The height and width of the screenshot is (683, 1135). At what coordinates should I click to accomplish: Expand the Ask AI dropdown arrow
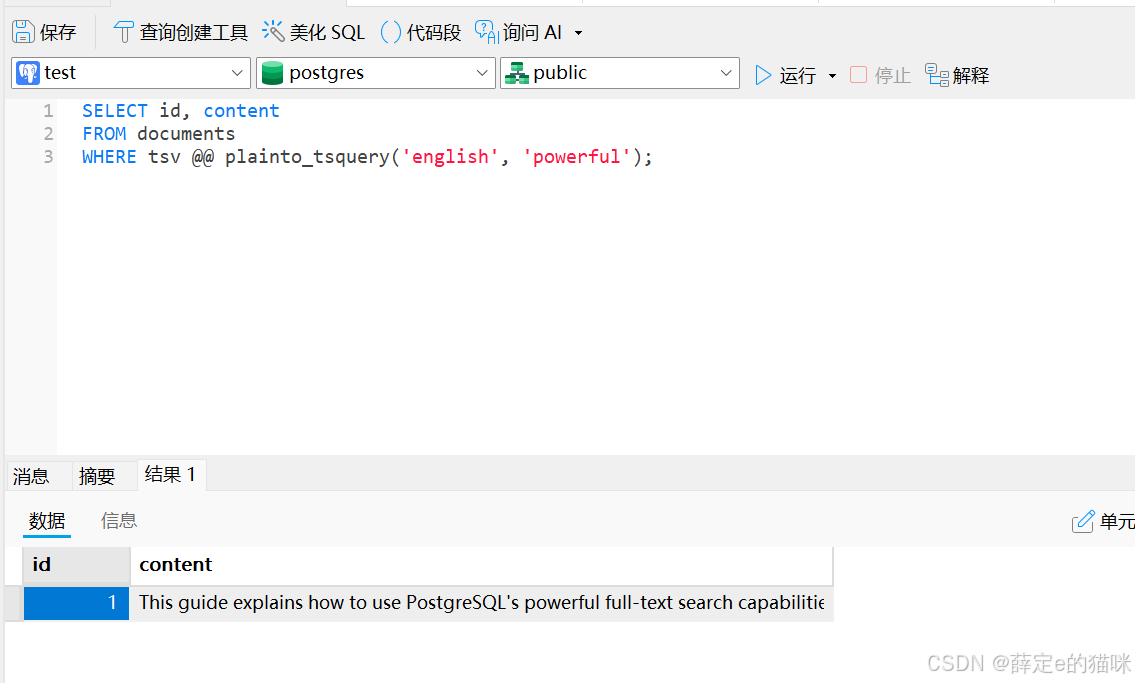pyautogui.click(x=578, y=33)
